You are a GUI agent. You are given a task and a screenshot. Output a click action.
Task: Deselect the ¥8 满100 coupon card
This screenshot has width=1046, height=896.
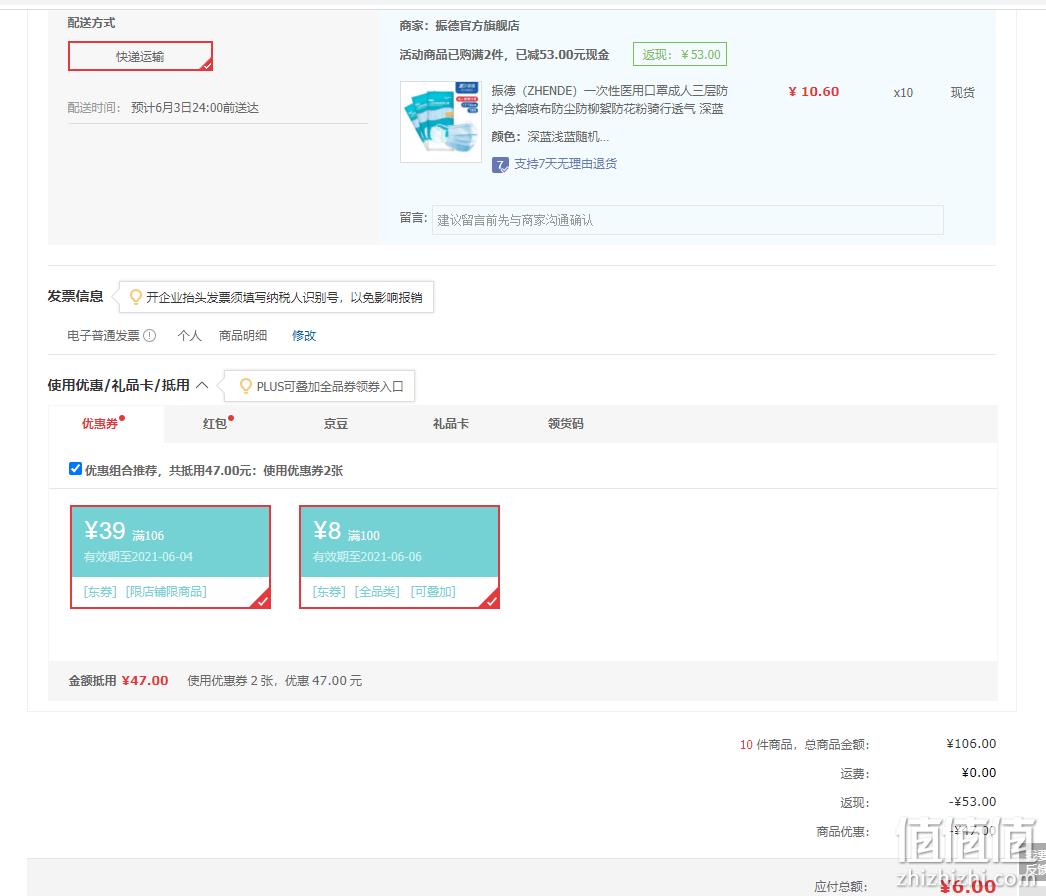[x=399, y=557]
